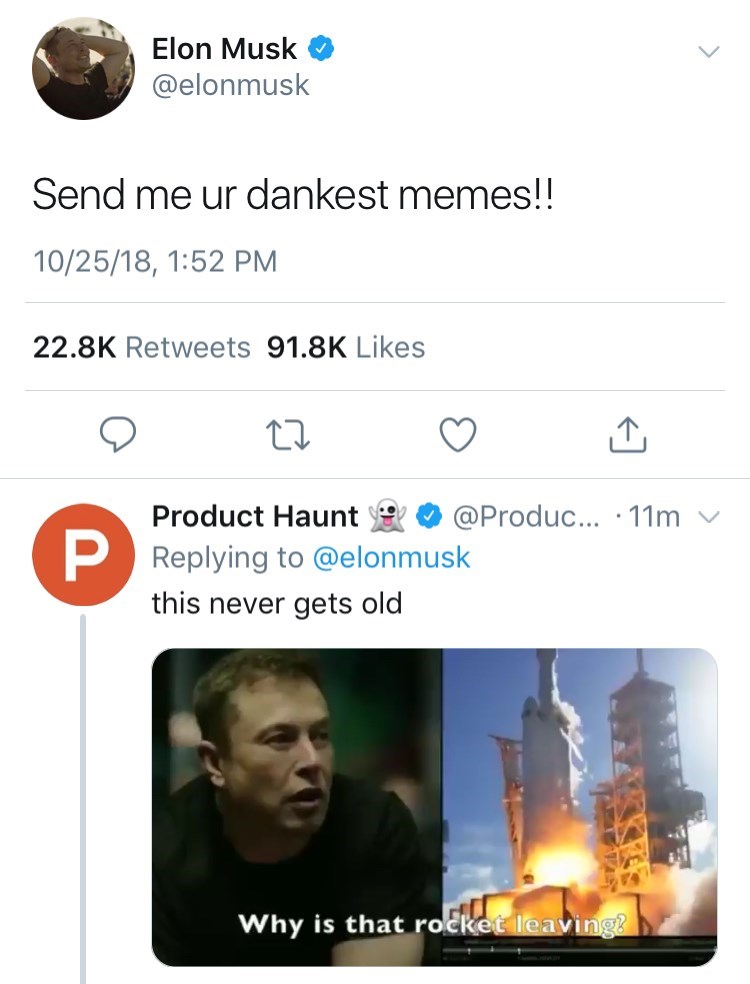Screen dimensions: 750x984
Task: Tap the ghost emoji beside Product Haunt
Action: coord(388,517)
